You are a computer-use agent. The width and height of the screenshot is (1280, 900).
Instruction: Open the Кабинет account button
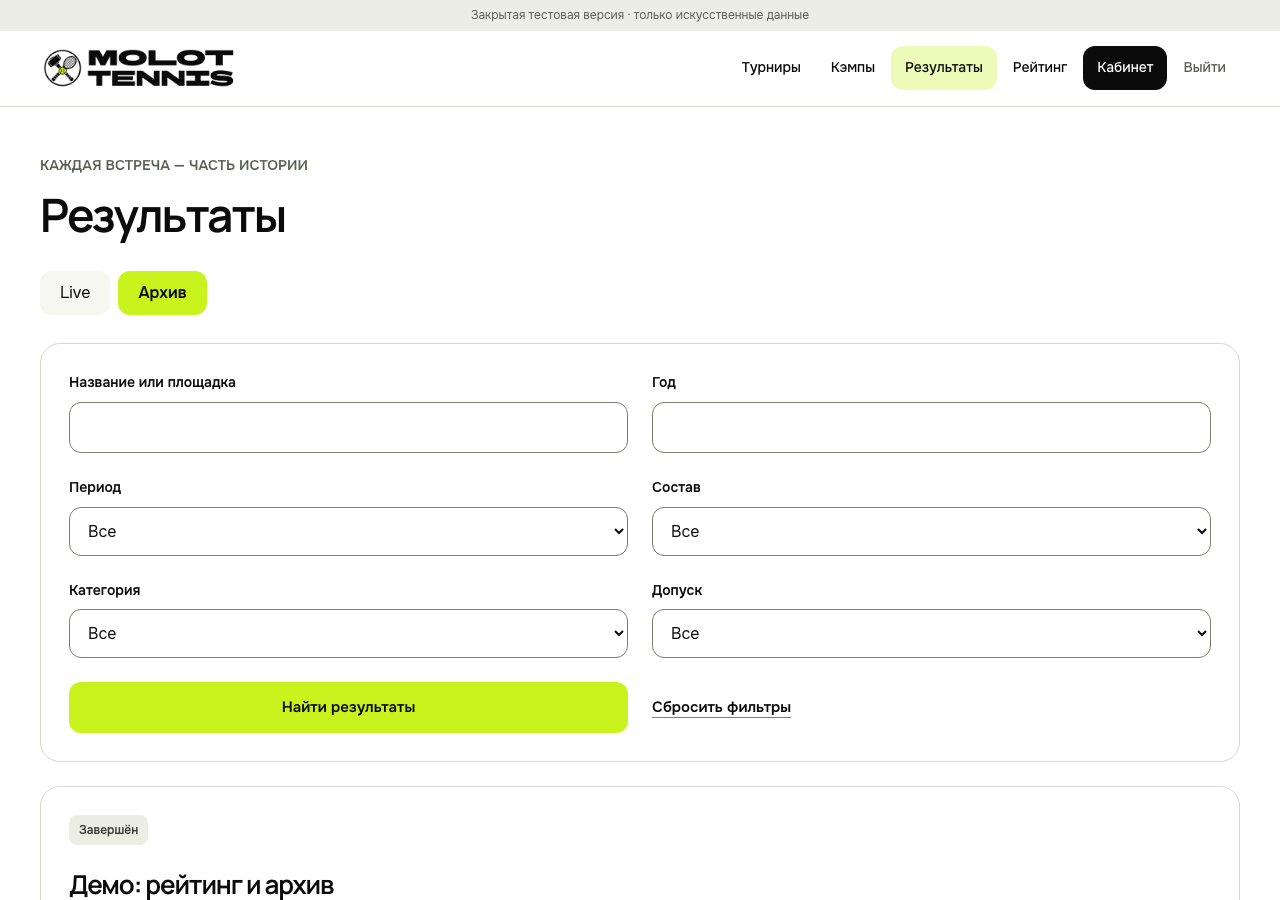click(1125, 68)
